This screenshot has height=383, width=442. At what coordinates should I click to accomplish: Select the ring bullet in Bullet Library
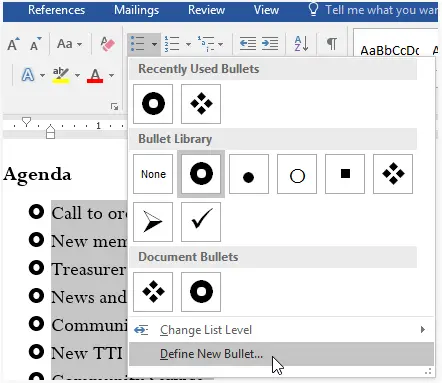[201, 174]
